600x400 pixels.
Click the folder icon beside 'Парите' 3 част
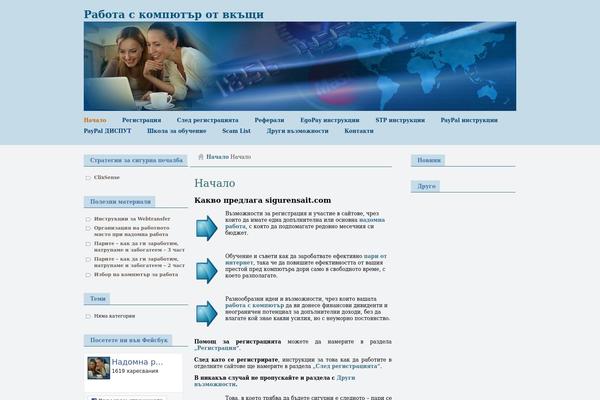tap(88, 244)
